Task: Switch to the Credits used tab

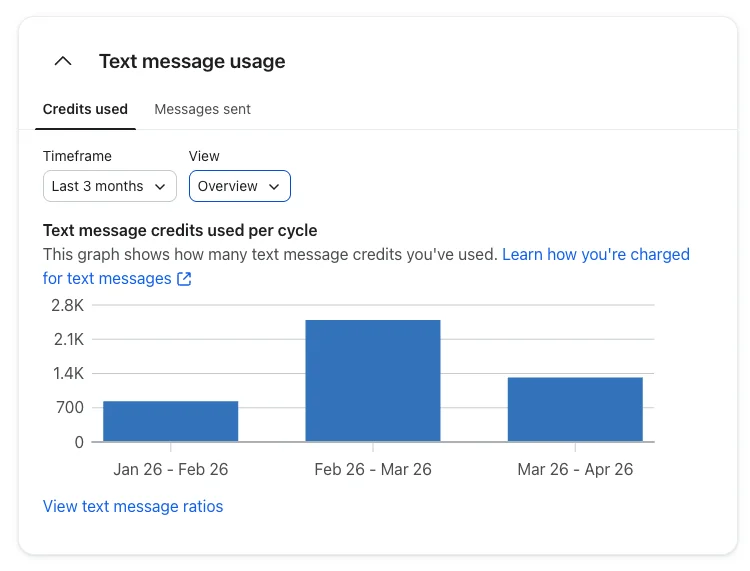Action: [85, 109]
